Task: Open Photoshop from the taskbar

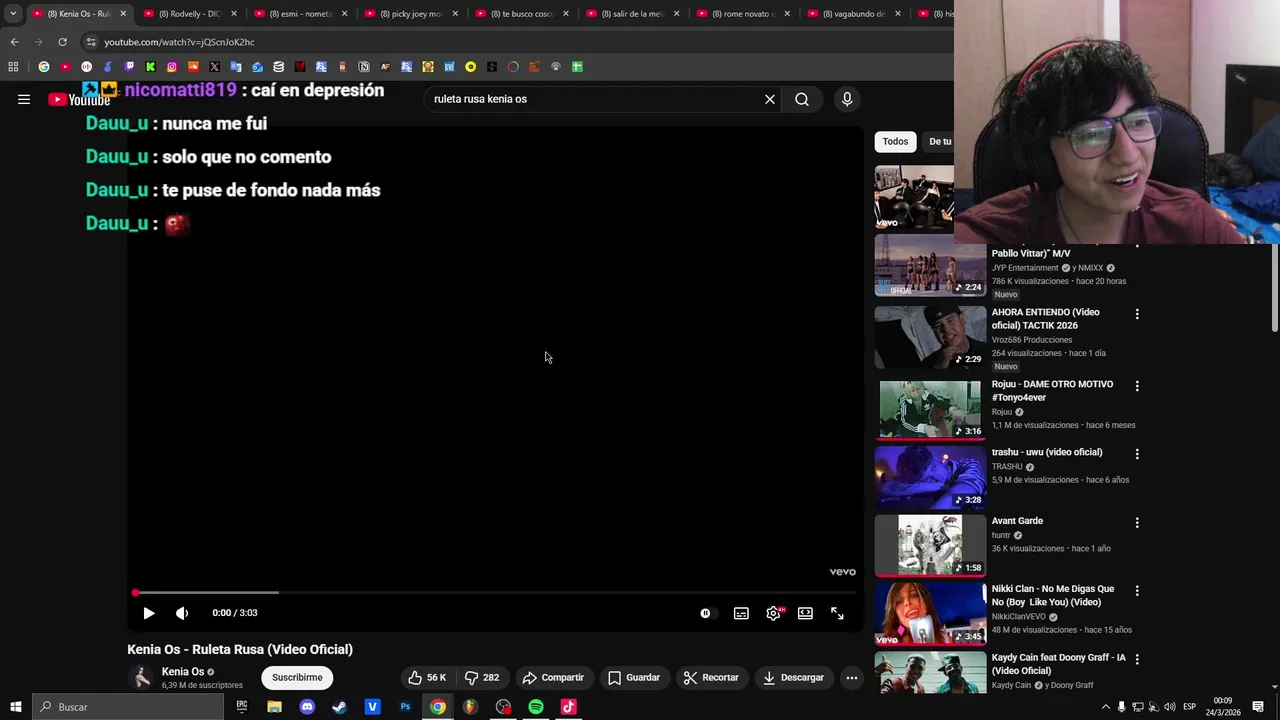Action: coord(405,707)
